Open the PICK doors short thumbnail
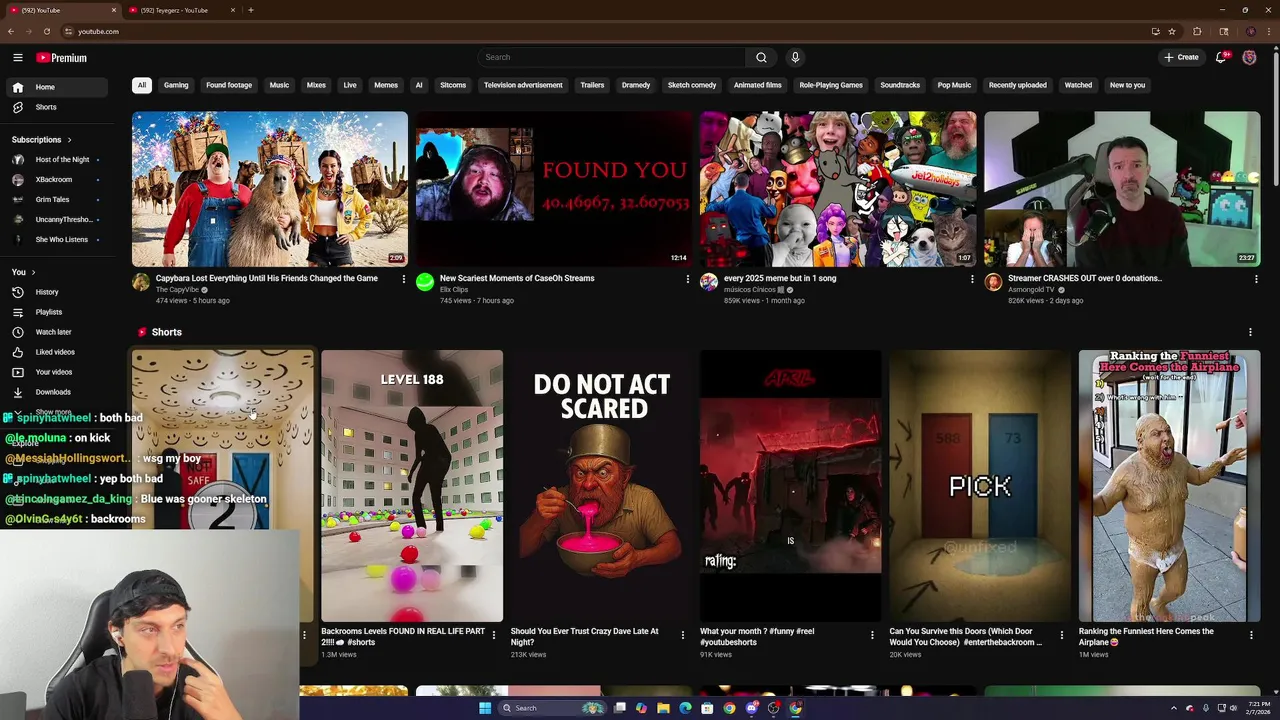This screenshot has height=720, width=1280. point(980,486)
